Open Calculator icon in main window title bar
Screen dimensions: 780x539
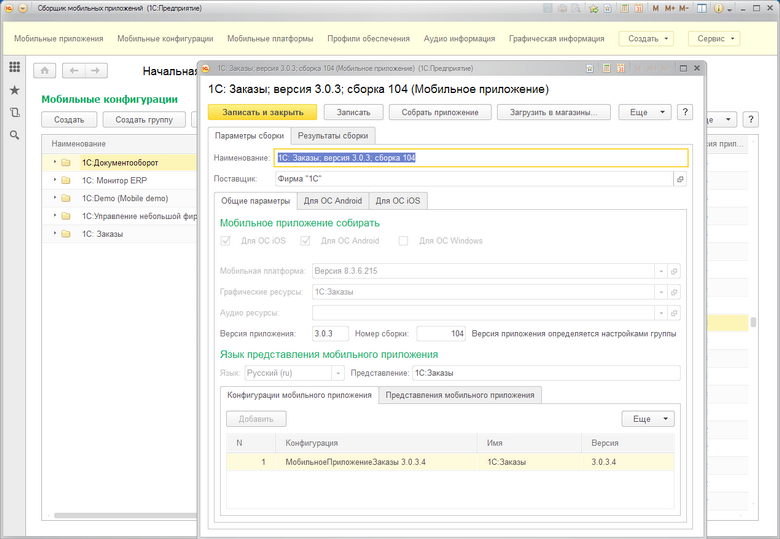pyautogui.click(x=625, y=8)
